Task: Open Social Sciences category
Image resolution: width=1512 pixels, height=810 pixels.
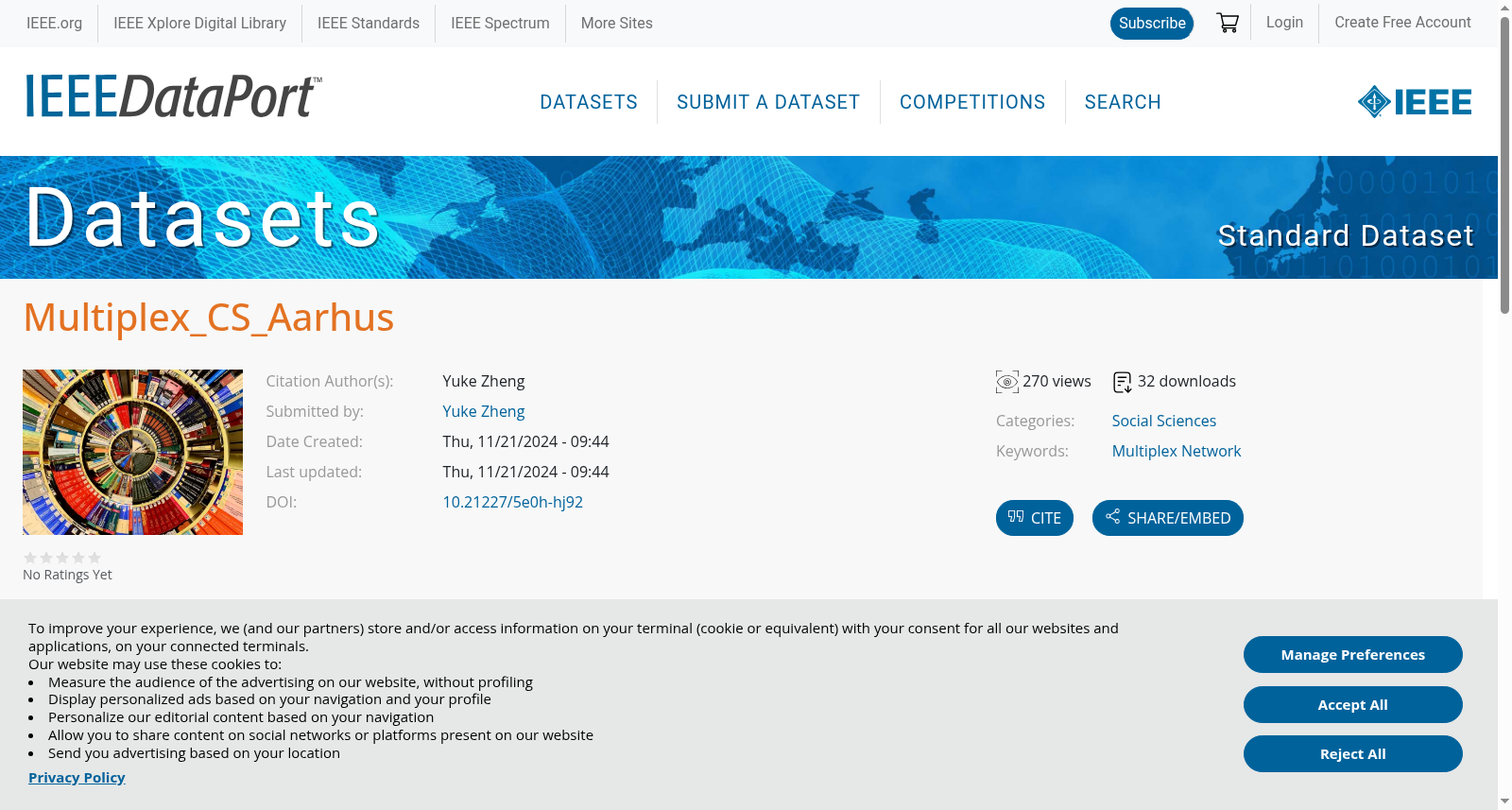Action: pyautogui.click(x=1164, y=421)
